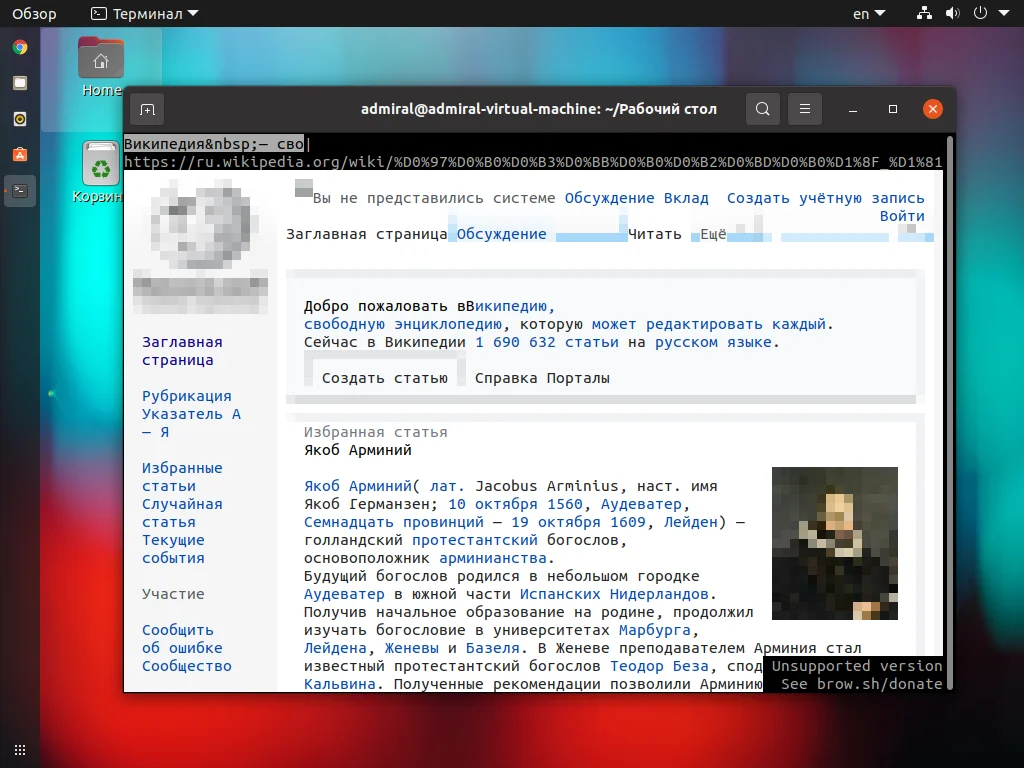Select the Terminal icon in the dock
This screenshot has width=1024, height=768.
(x=20, y=190)
